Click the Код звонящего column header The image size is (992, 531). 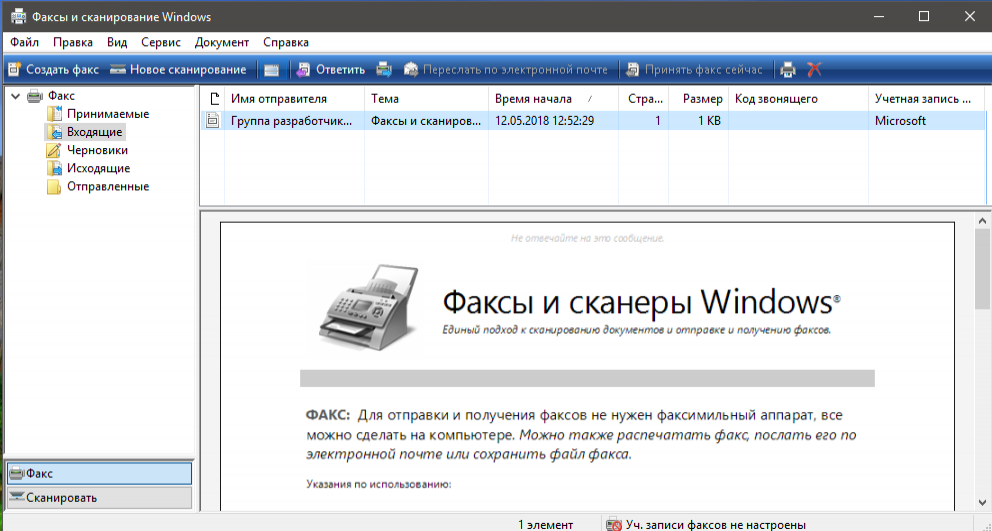tap(798, 99)
